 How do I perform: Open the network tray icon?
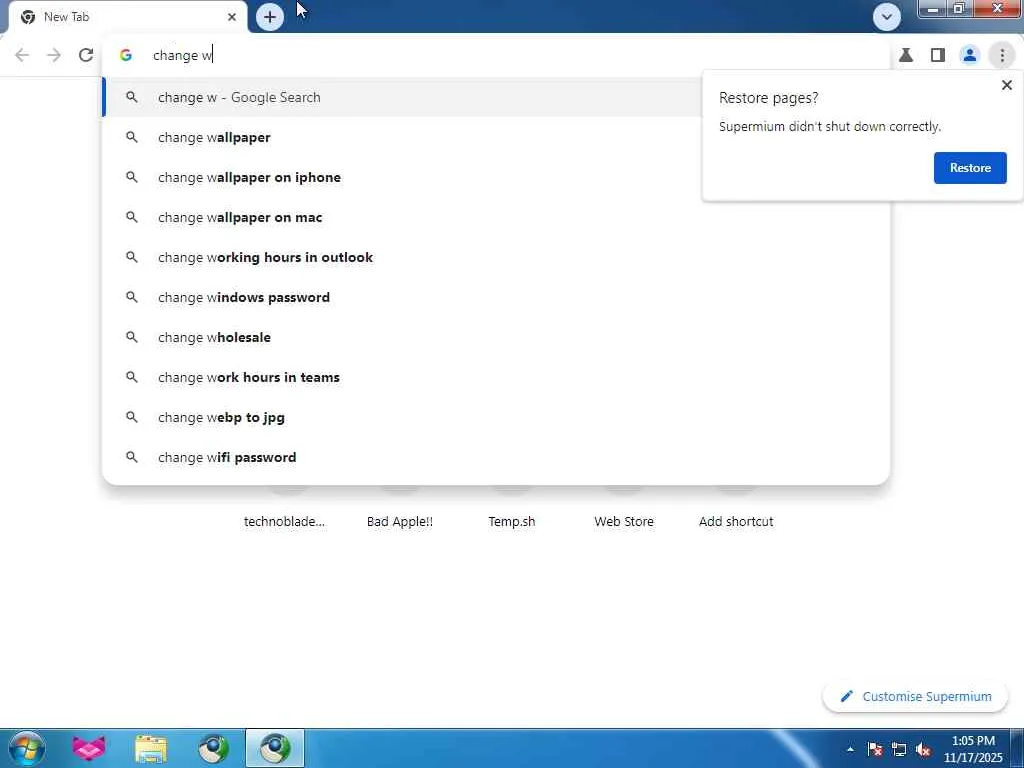coord(899,749)
